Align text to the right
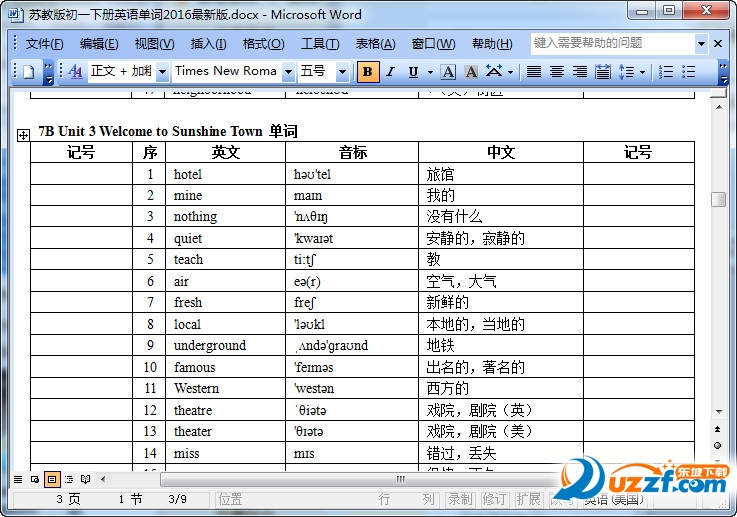Image resolution: width=737 pixels, height=517 pixels. pyautogui.click(x=580, y=72)
